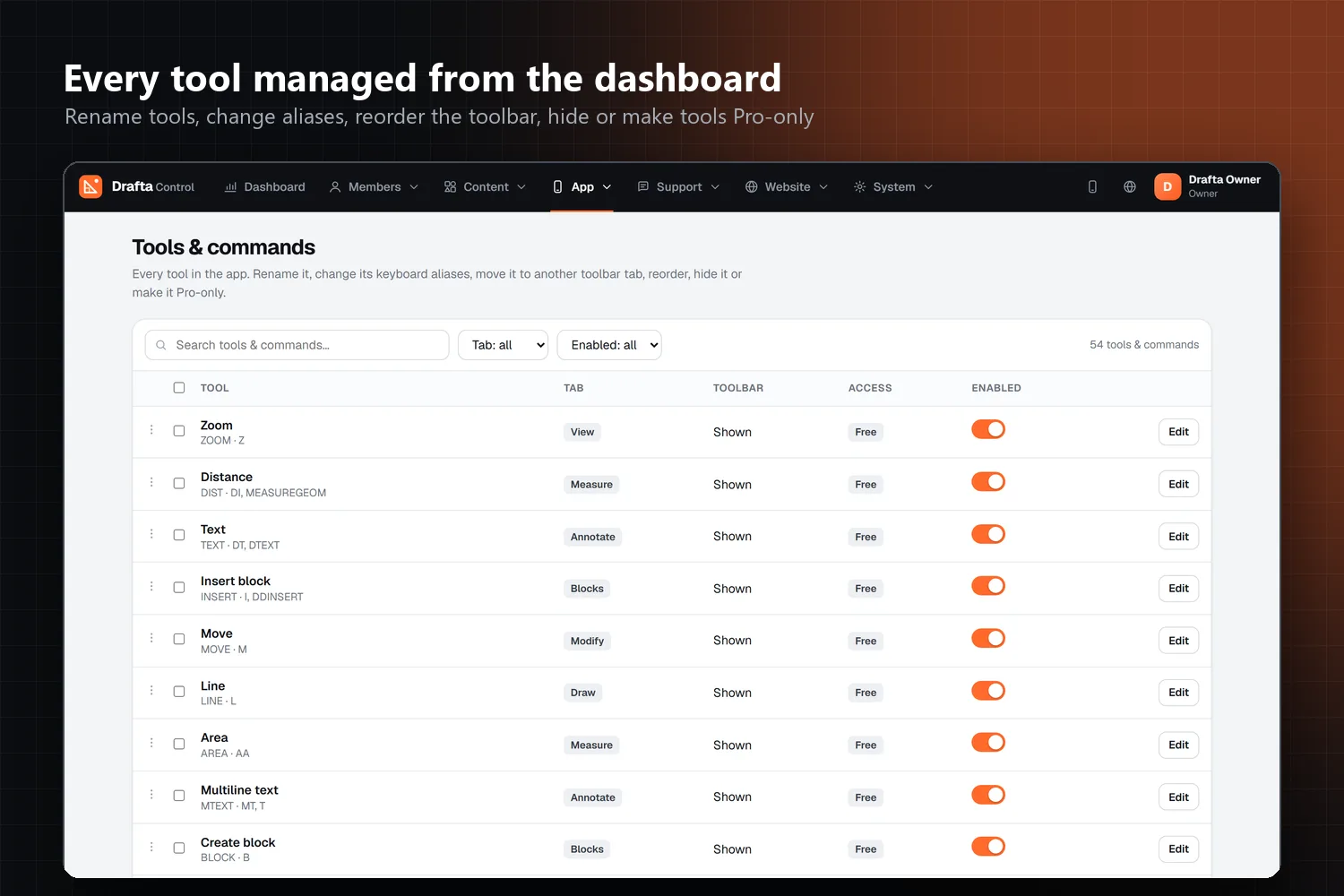Screen dimensions: 1344x896
Task: Click the Drafta logo icon
Action: tap(90, 186)
